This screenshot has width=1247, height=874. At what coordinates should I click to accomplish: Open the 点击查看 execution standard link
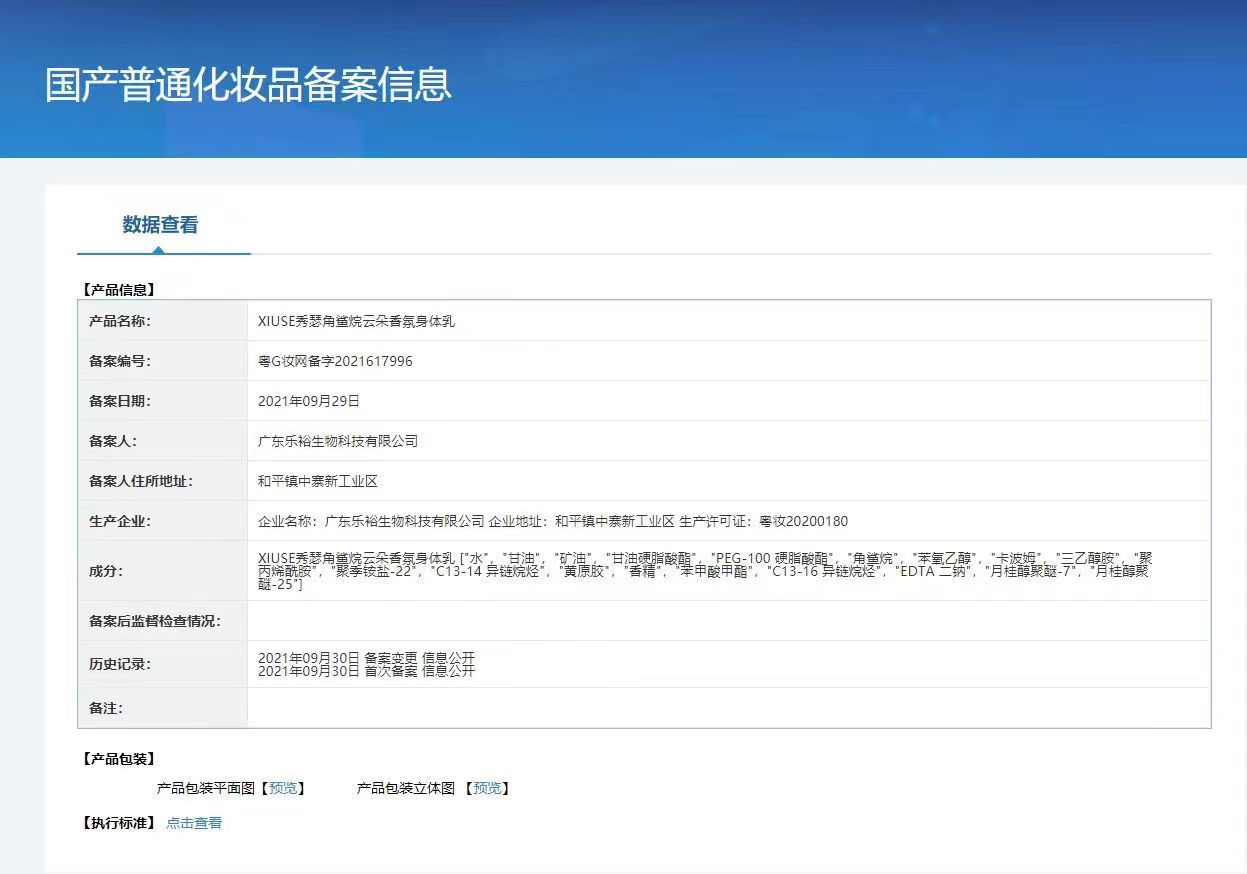pyautogui.click(x=194, y=823)
